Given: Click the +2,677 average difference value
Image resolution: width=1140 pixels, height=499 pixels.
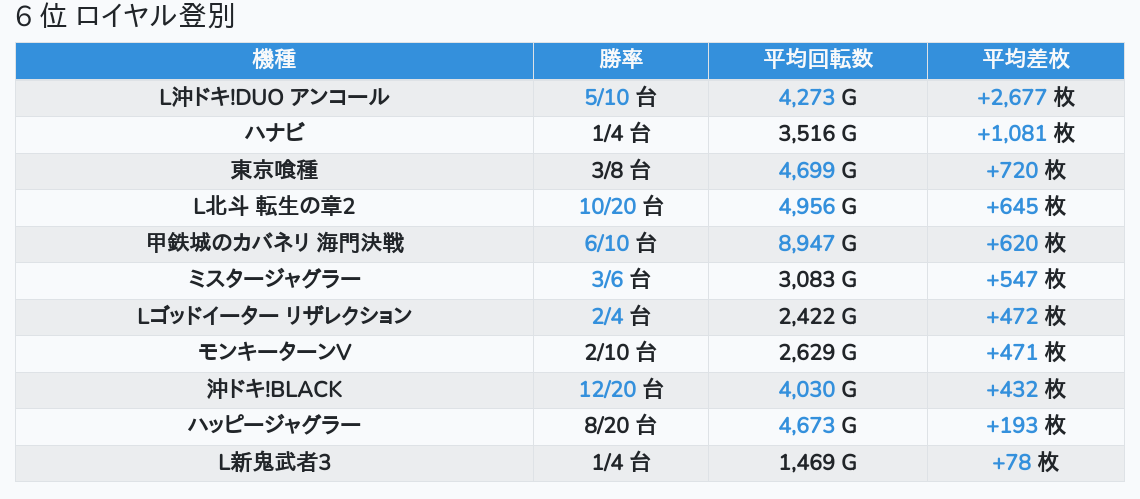Looking at the screenshot, I should click(x=1012, y=97).
